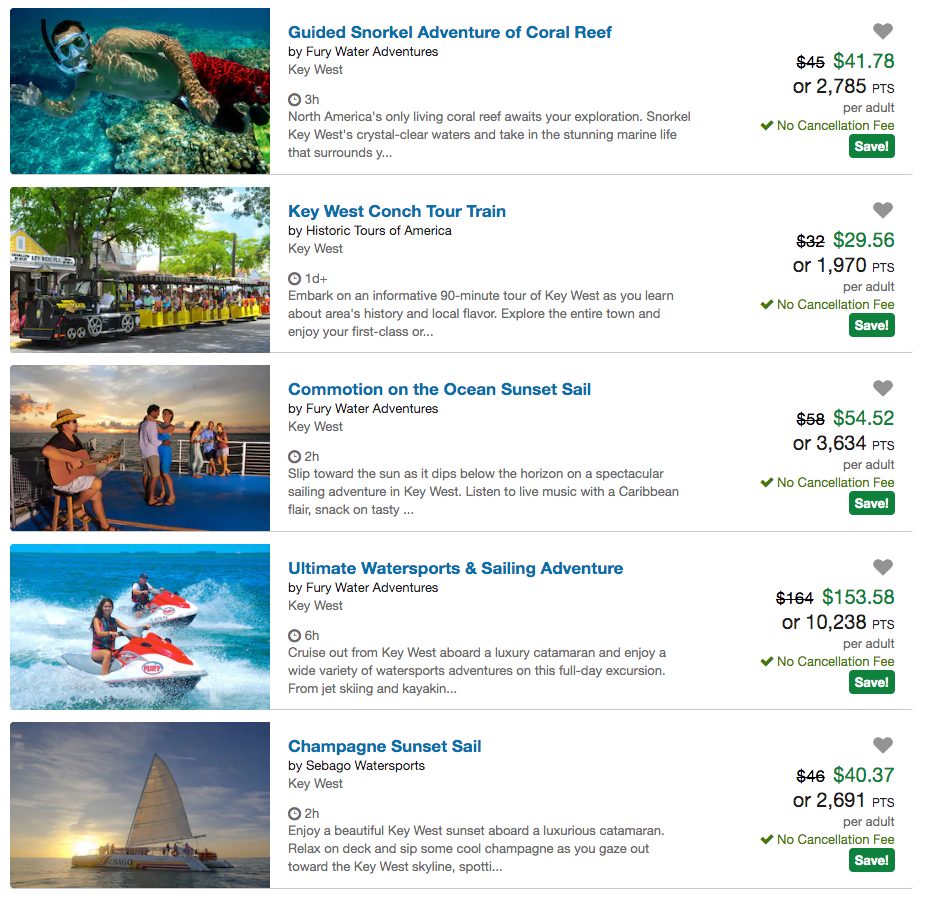This screenshot has width=937, height=899.
Task: Open Key West Conch Tour Train listing
Action: coord(397,211)
